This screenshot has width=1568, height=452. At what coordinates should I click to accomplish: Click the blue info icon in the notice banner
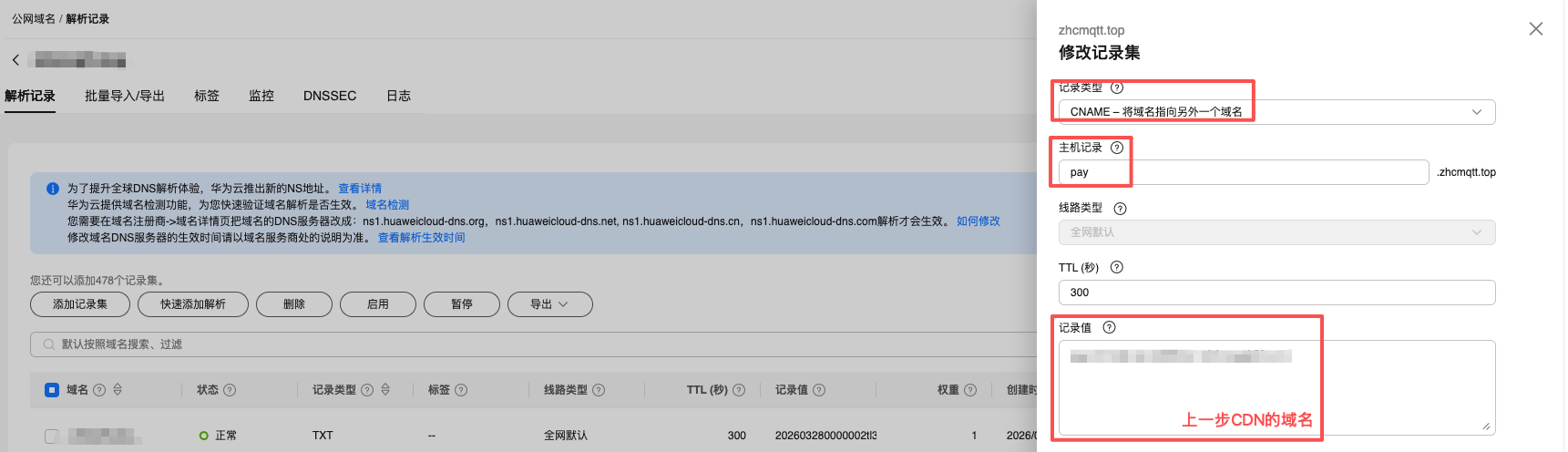[x=53, y=189]
